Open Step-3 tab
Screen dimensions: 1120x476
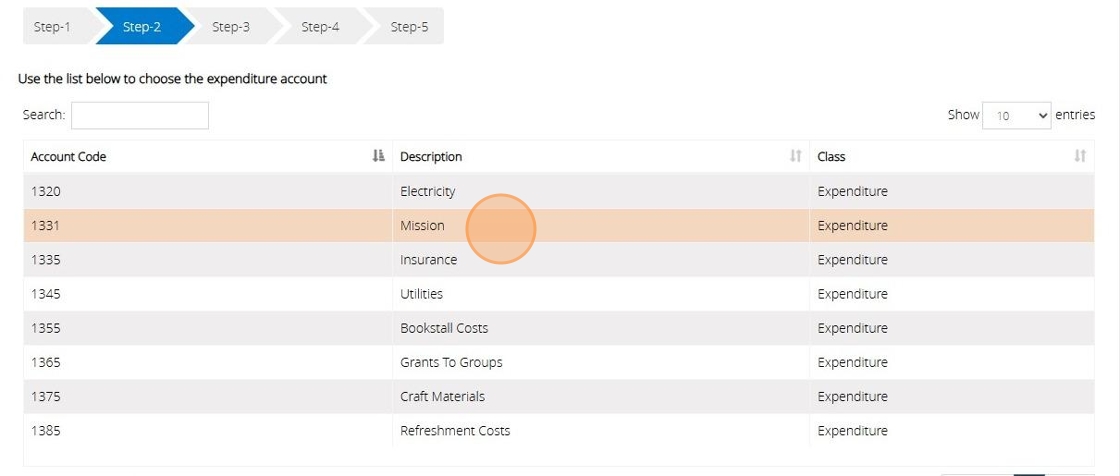[x=231, y=27]
